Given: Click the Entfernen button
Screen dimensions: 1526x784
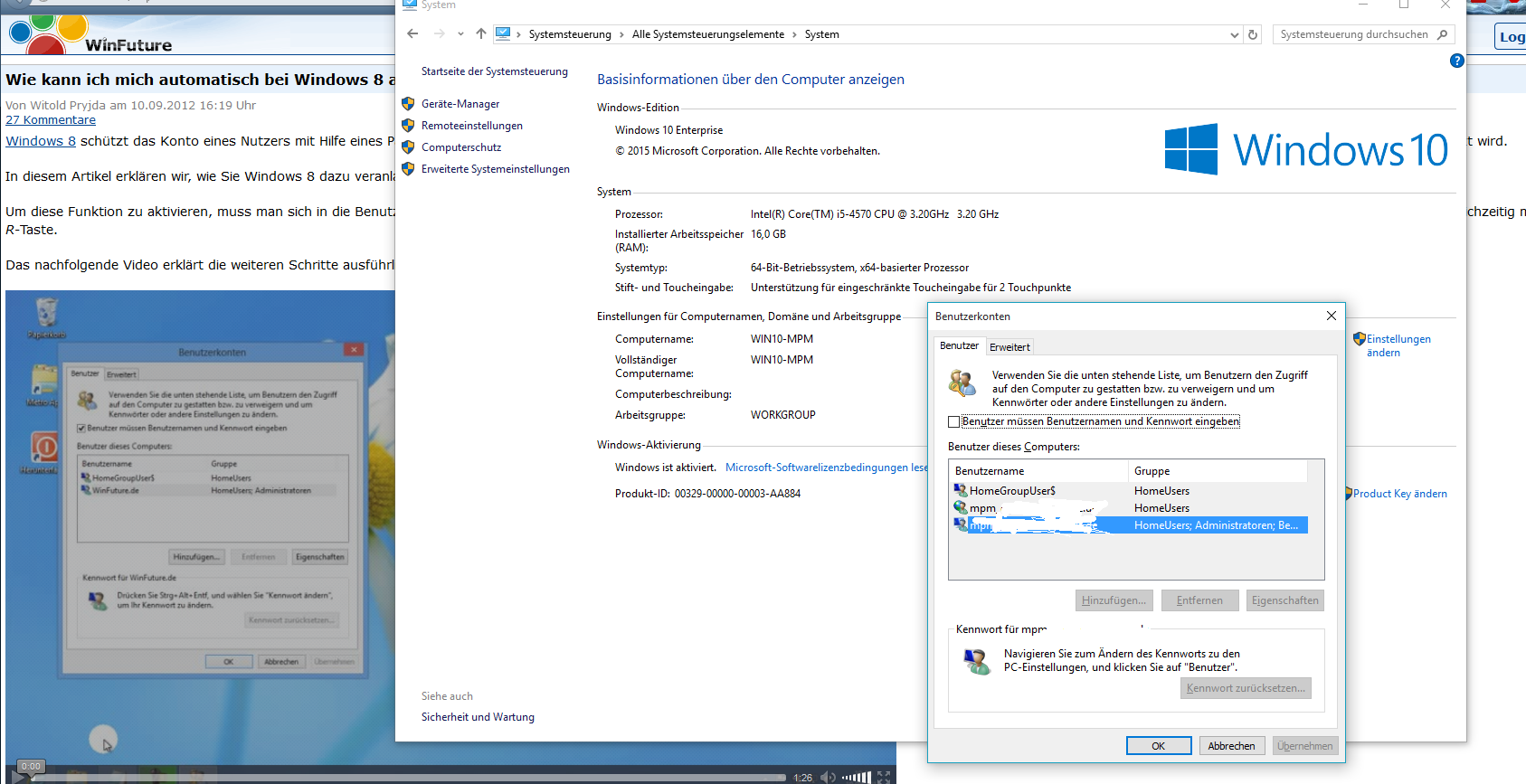Looking at the screenshot, I should (1199, 600).
